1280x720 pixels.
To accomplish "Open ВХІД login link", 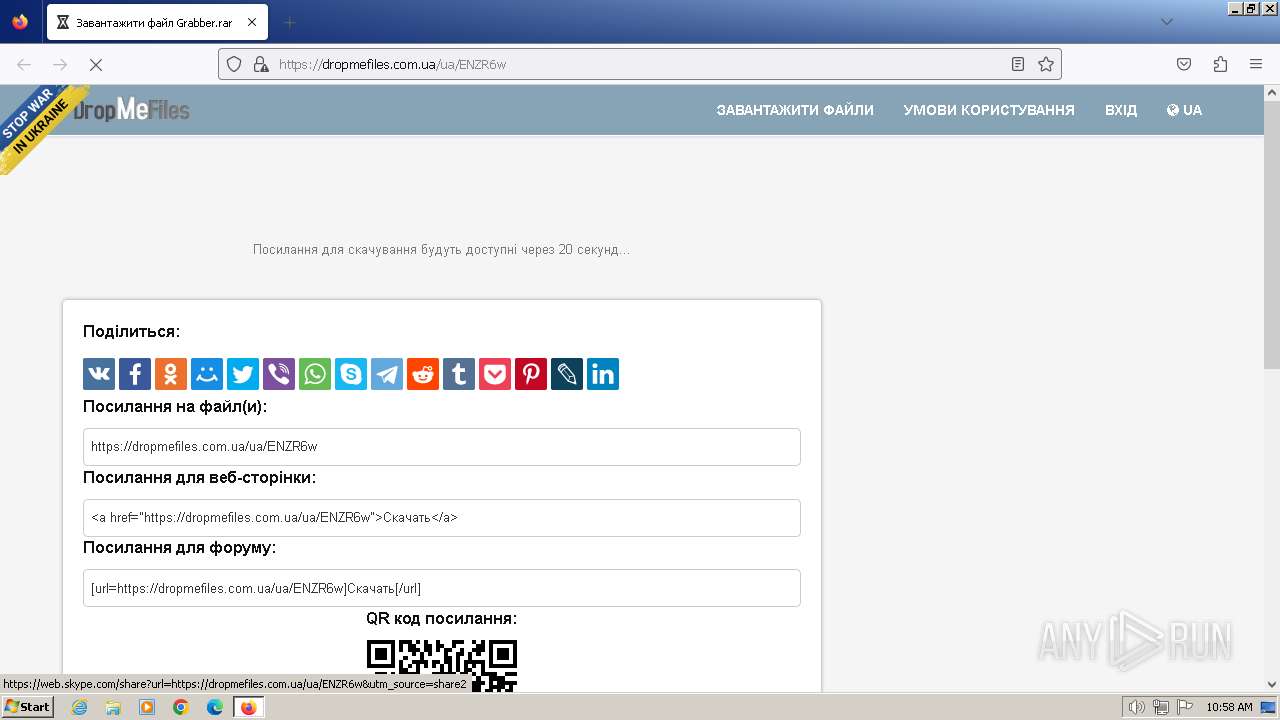I will [1121, 110].
